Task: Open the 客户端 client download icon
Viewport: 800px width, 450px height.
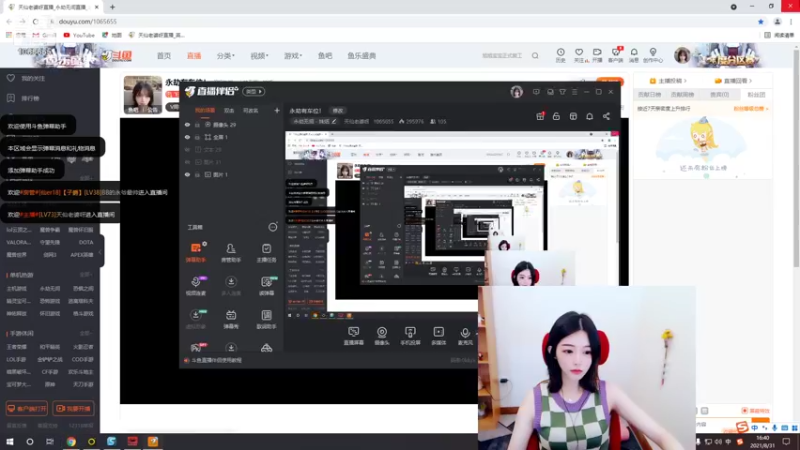Action: (x=615, y=55)
